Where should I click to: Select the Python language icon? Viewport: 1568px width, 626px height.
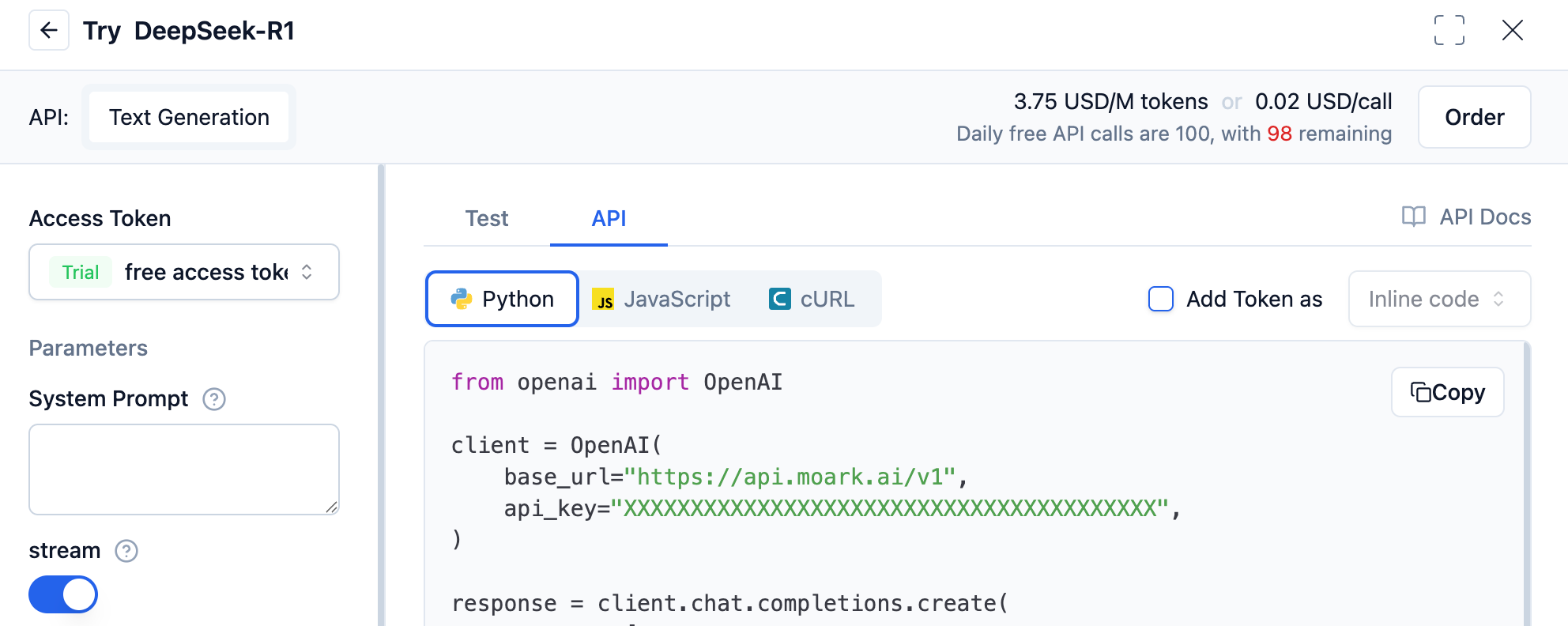[x=462, y=299]
